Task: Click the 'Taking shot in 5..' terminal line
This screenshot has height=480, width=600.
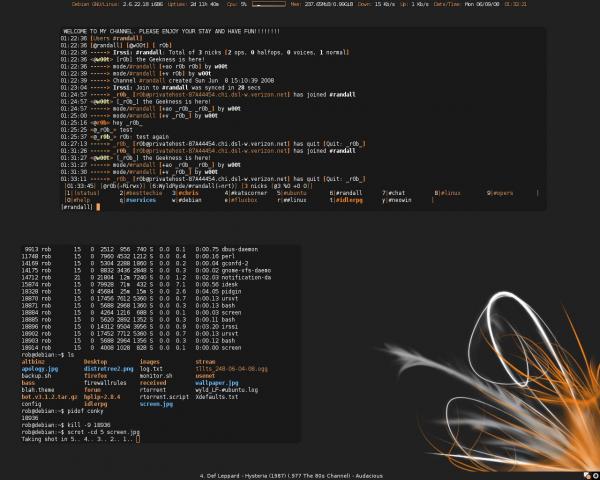Action: point(81,439)
